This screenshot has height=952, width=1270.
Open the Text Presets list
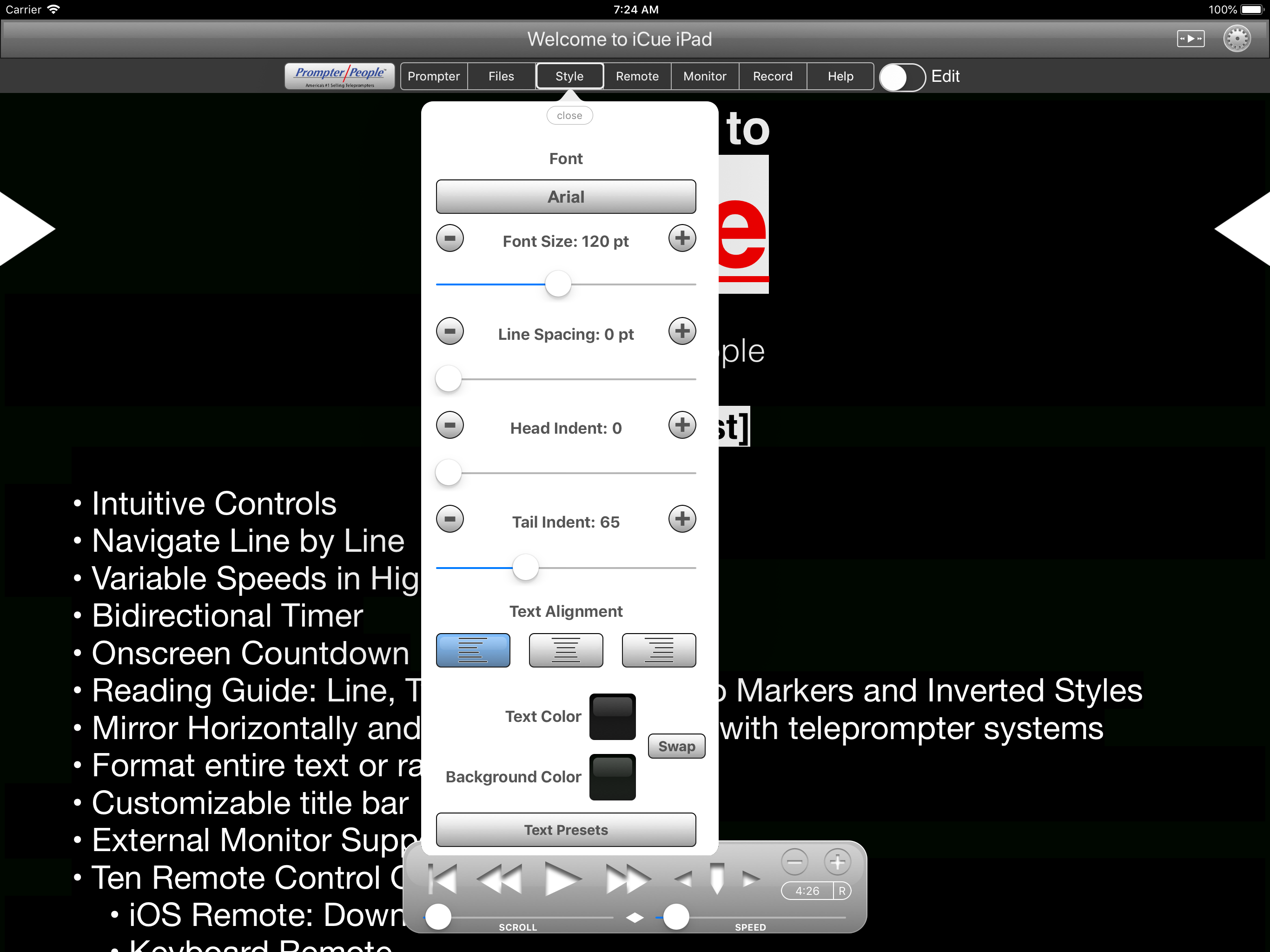566,830
